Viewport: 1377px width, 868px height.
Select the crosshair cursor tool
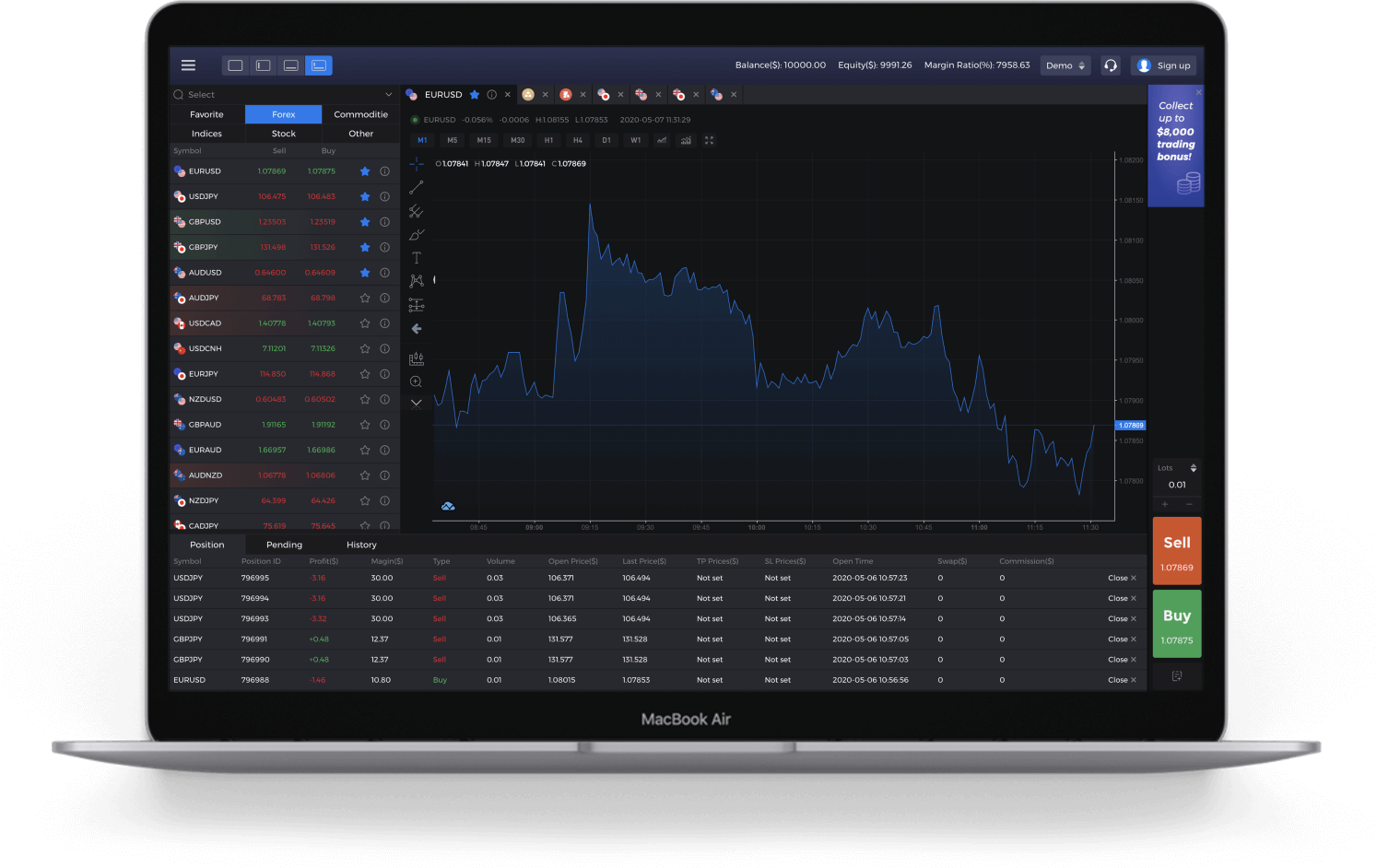tap(417, 164)
